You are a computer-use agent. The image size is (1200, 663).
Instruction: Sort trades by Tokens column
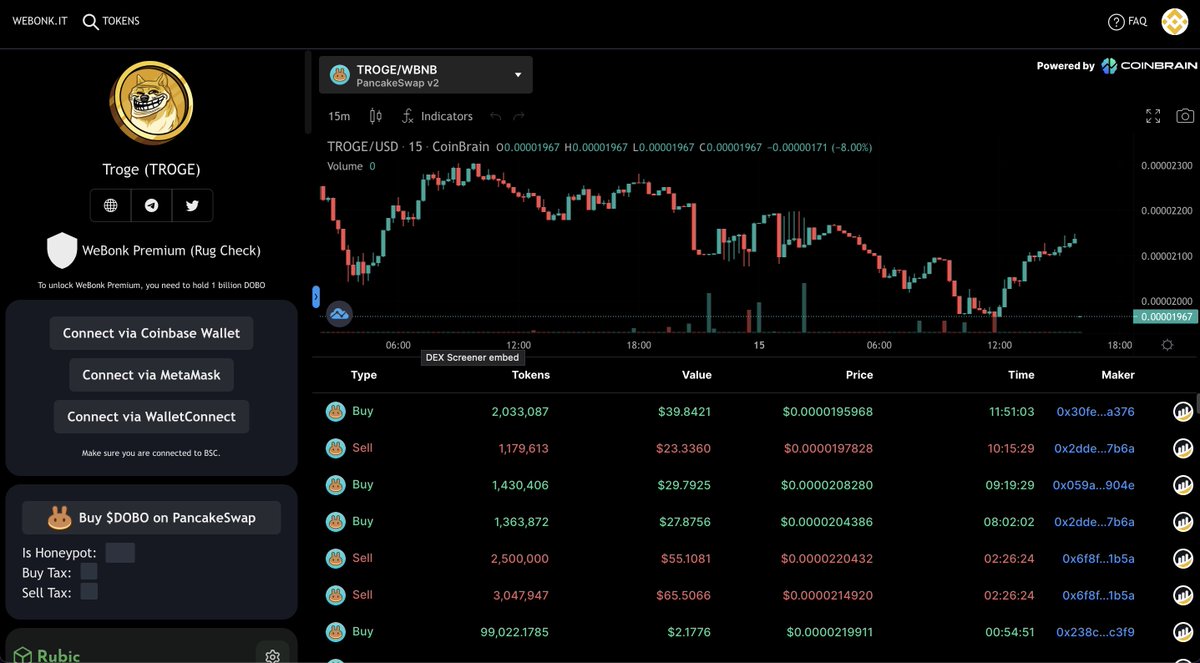pos(531,375)
